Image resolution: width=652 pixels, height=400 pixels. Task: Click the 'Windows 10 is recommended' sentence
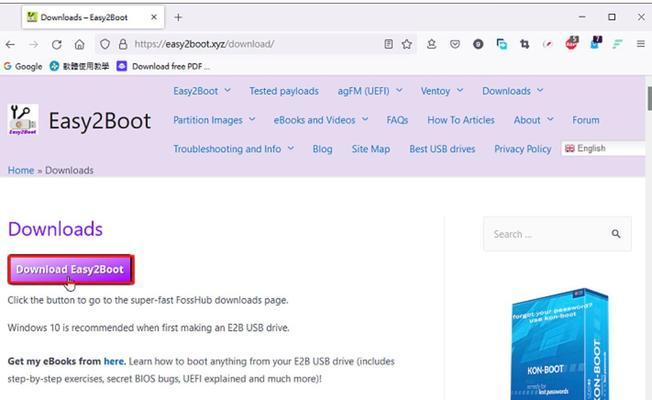pos(148,328)
